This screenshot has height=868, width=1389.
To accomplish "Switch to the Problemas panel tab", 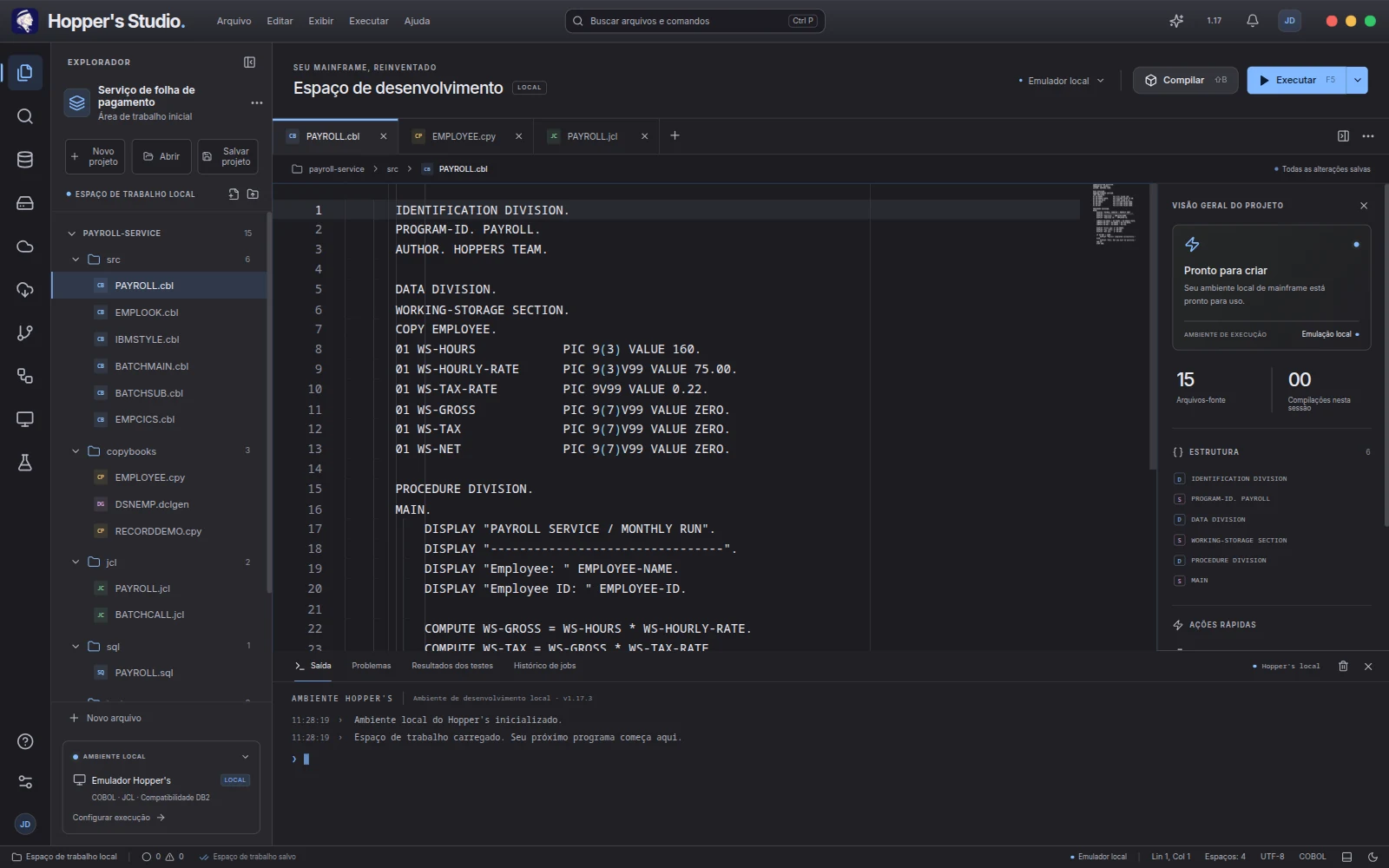I will click(371, 666).
